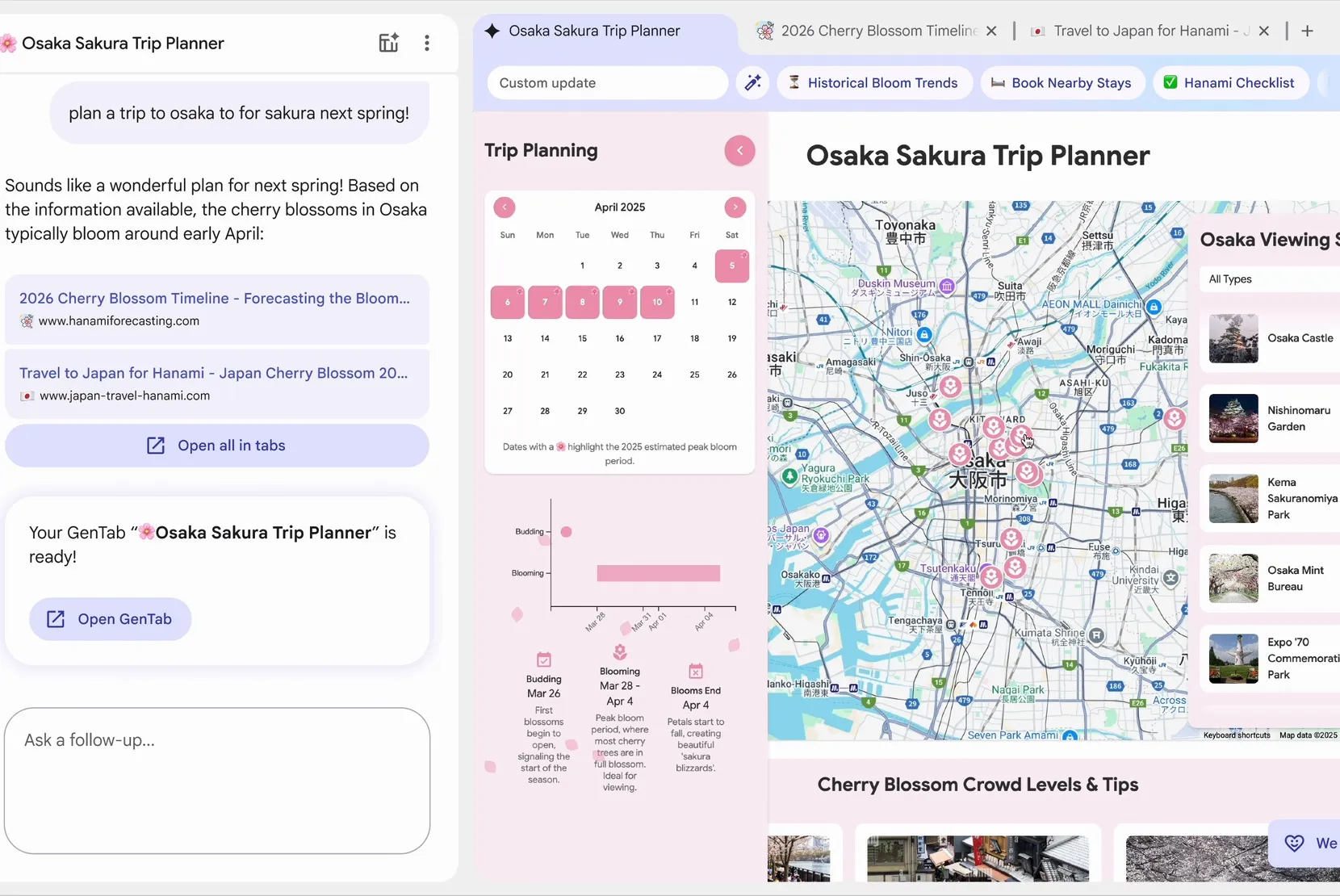Go to previous month in calendar
Screen dimensions: 1340x896
coord(505,207)
